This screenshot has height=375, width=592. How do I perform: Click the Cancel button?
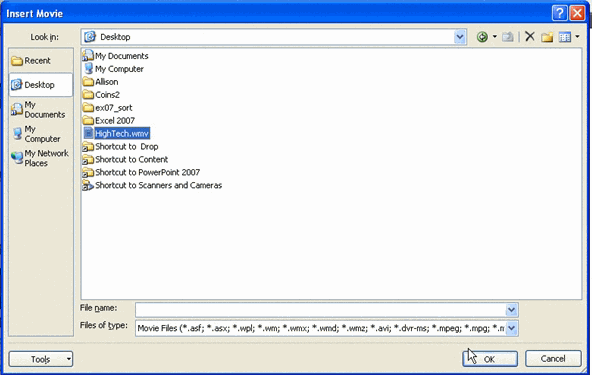pos(553,358)
